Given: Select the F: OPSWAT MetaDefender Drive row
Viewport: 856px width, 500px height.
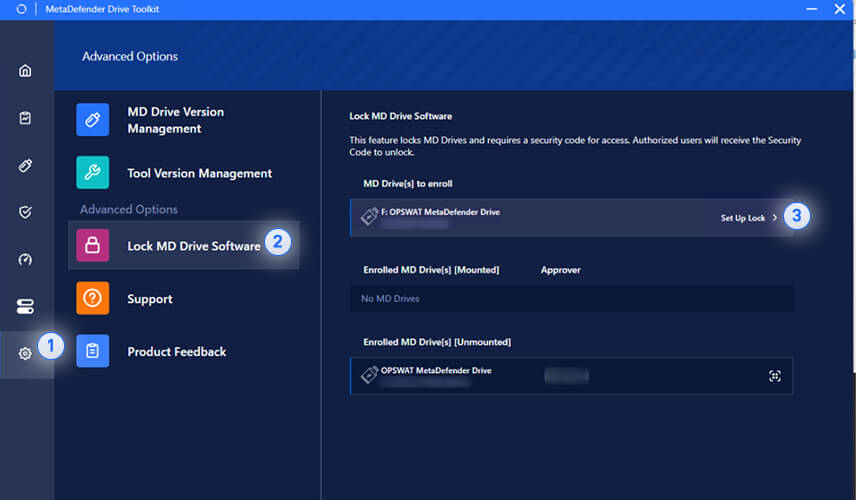Looking at the screenshot, I should click(572, 218).
